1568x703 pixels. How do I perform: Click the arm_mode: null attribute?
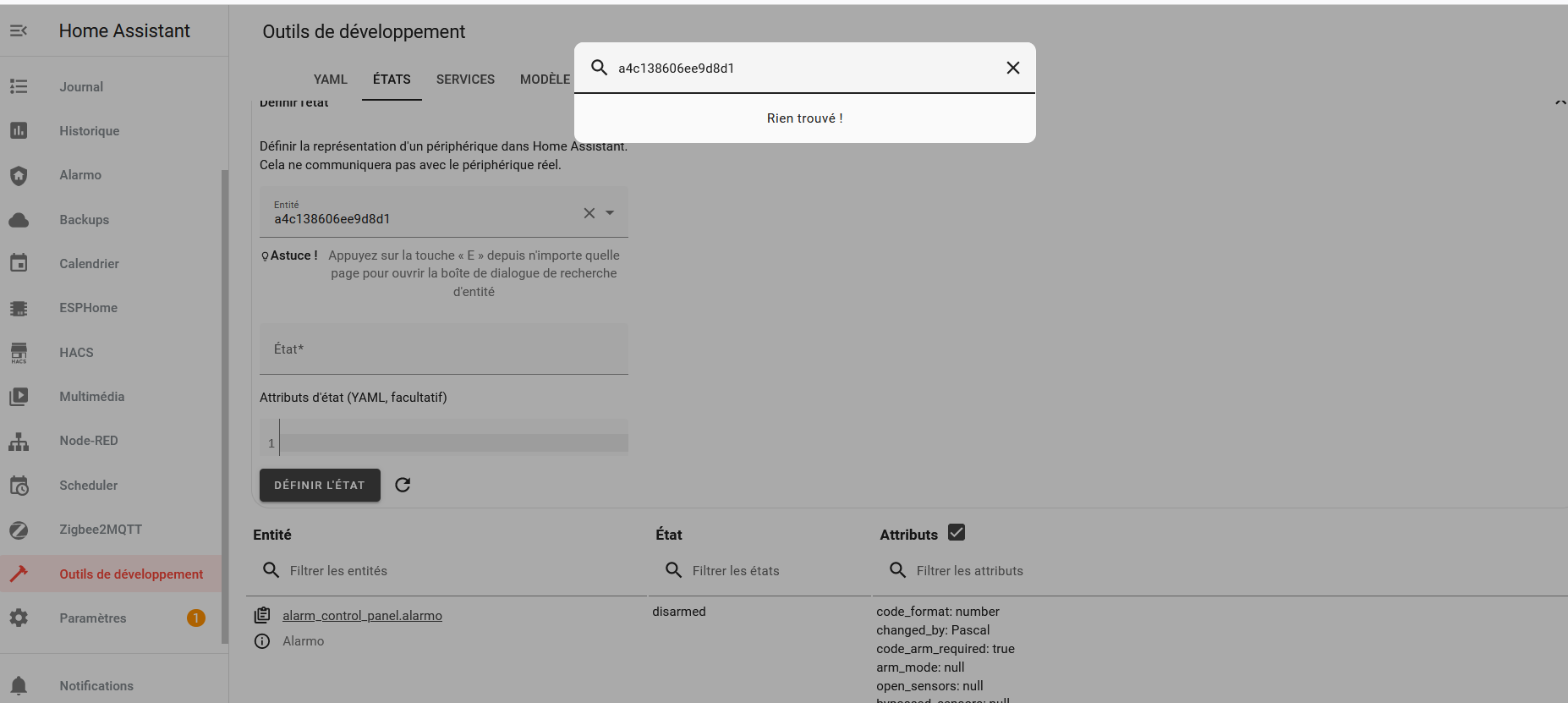click(x=920, y=667)
